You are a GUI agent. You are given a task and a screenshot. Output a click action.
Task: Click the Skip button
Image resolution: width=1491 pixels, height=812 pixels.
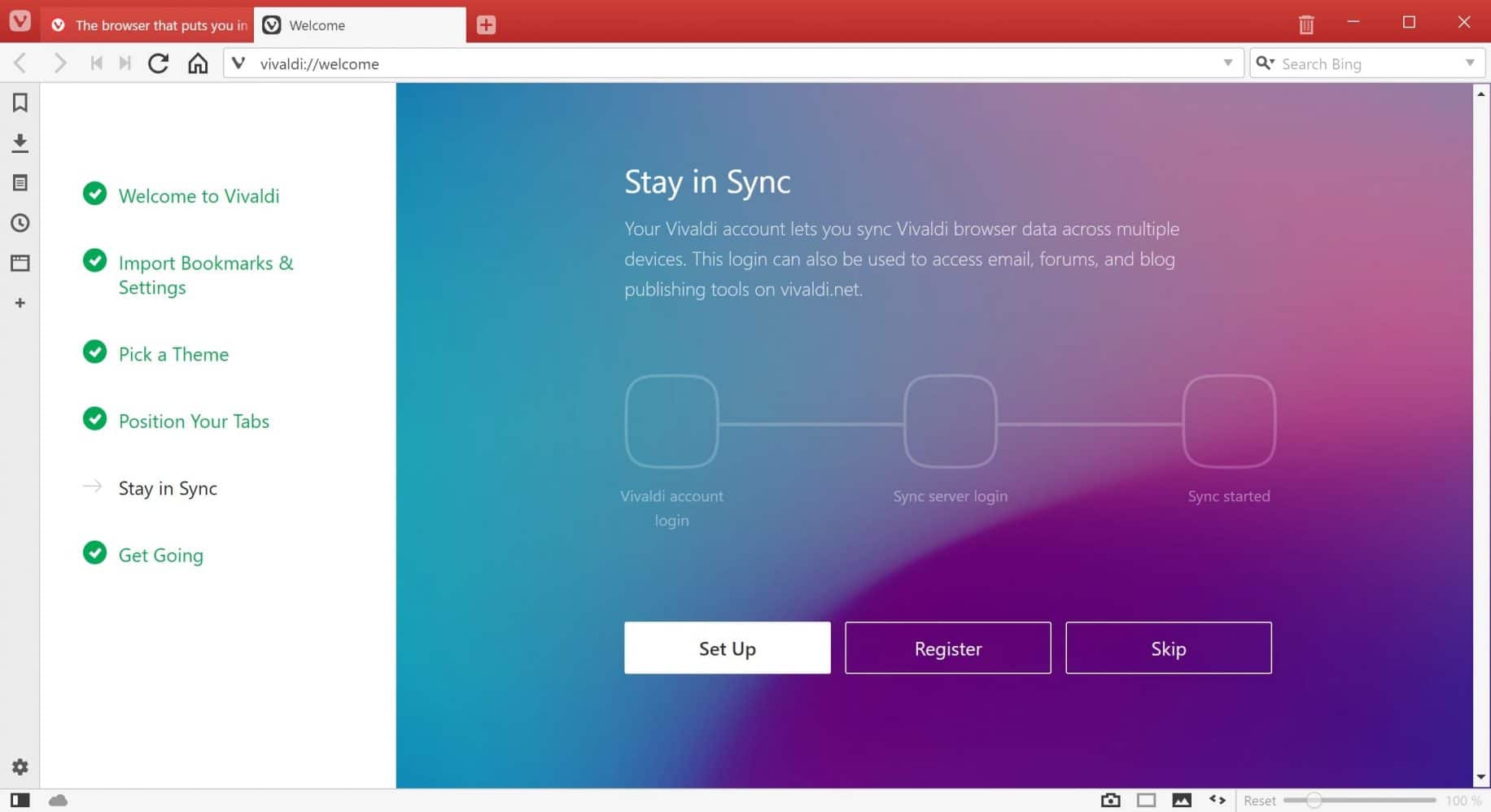click(1169, 648)
